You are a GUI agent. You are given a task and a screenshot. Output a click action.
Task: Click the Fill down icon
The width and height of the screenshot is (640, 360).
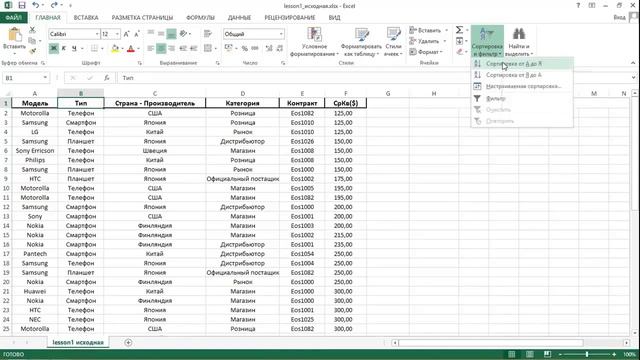tap(459, 41)
